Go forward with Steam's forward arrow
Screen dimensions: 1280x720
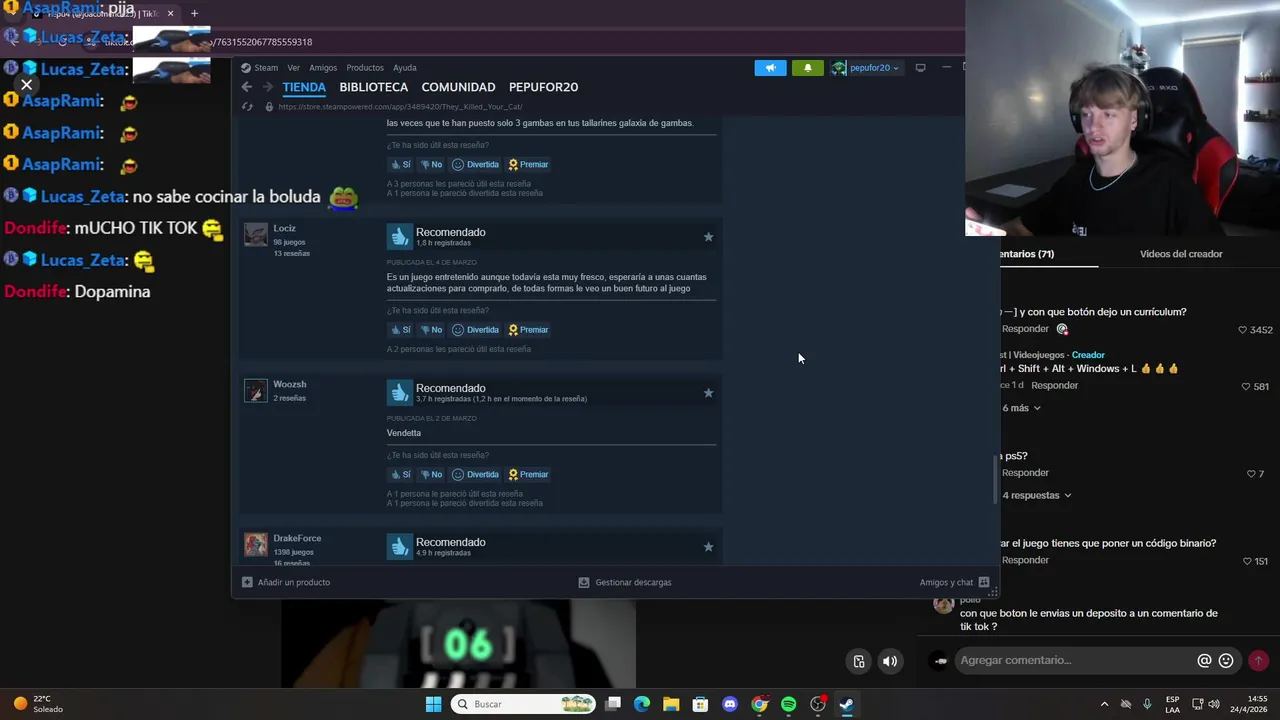click(267, 87)
